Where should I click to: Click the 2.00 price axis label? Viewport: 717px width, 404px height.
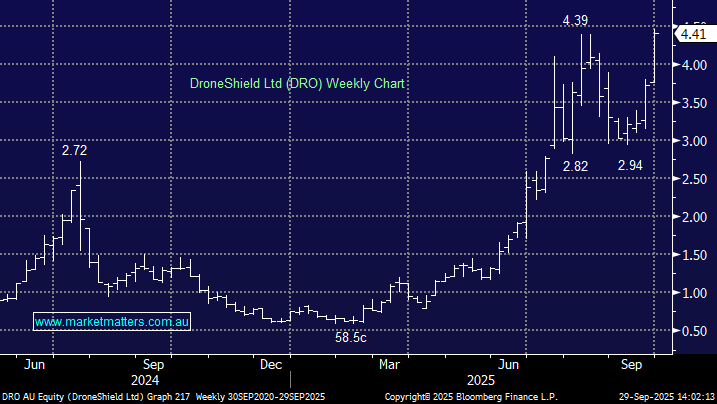coord(694,217)
